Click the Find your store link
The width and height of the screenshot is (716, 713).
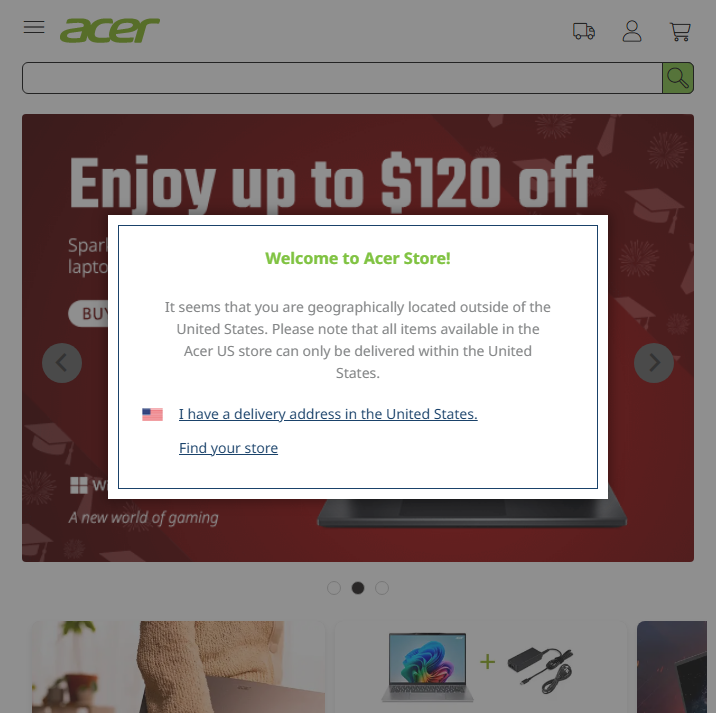coord(228,448)
